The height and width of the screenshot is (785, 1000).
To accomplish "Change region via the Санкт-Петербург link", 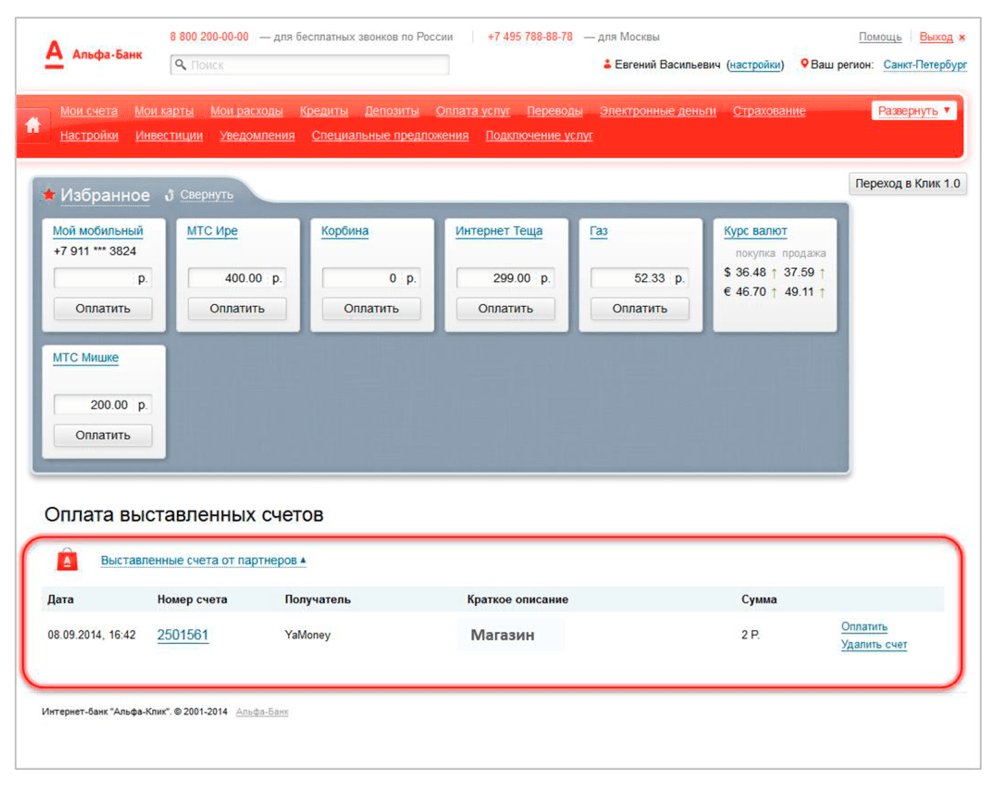I will 925,65.
